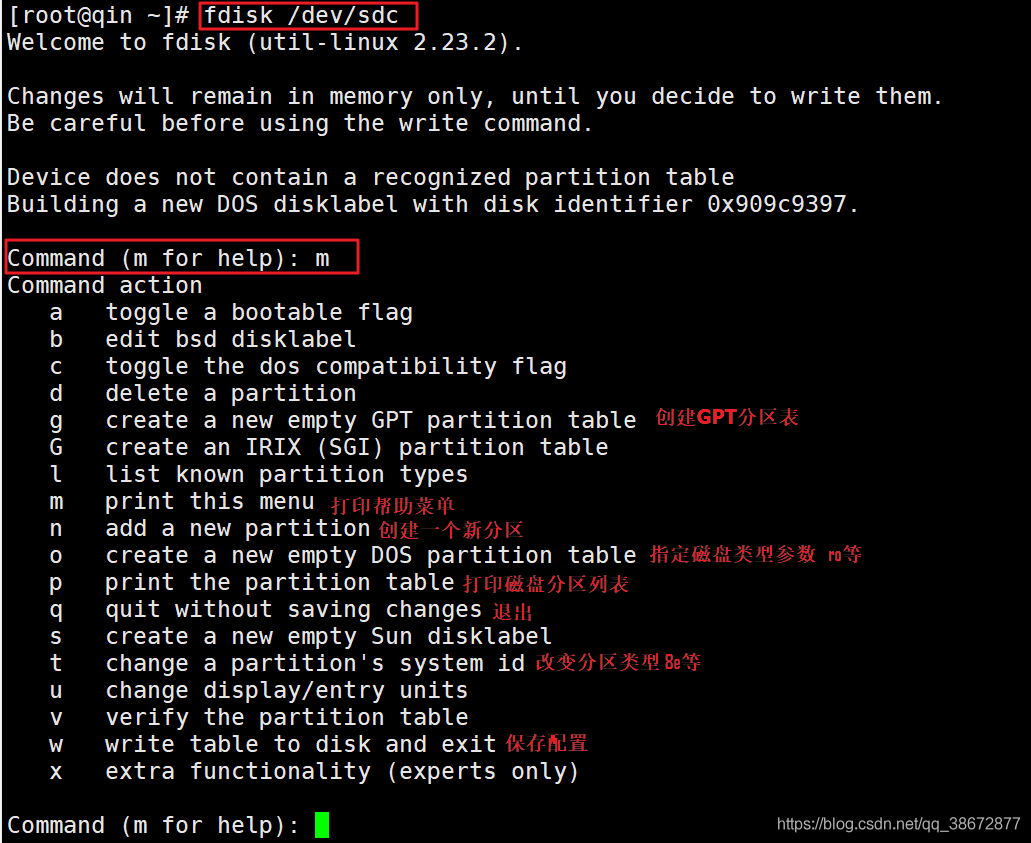Click the green terminal cursor block

[321, 825]
